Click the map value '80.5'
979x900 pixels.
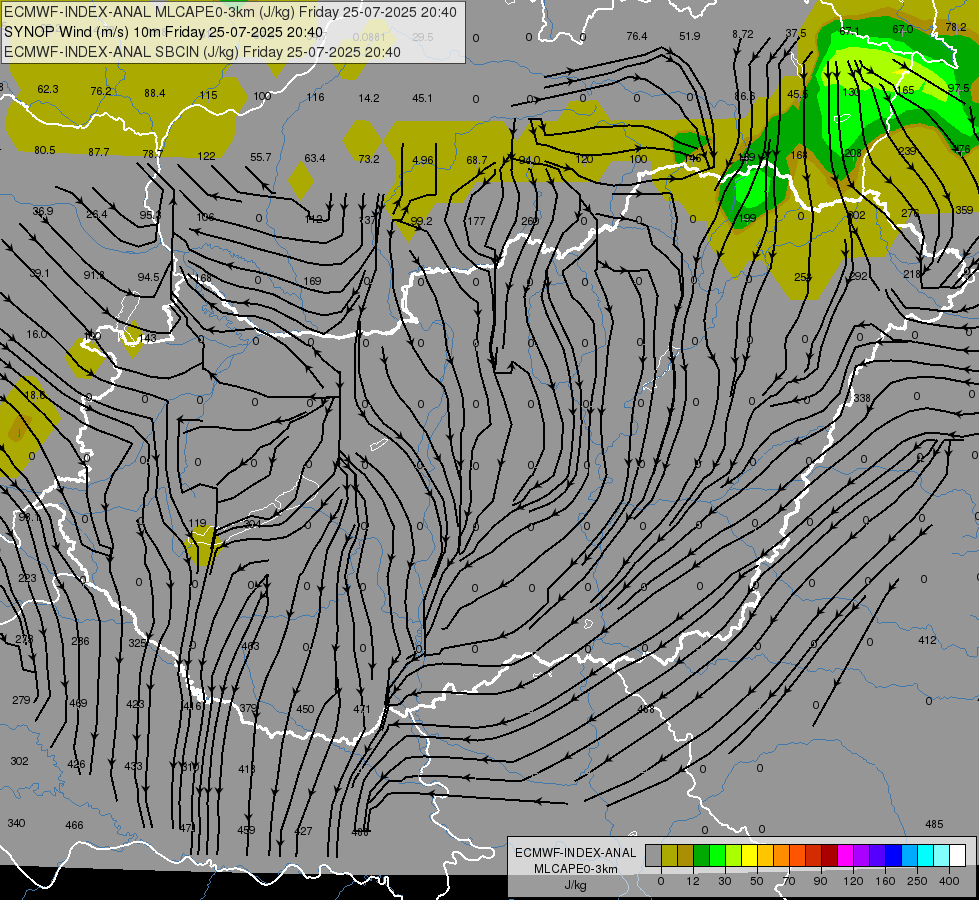click(44, 150)
